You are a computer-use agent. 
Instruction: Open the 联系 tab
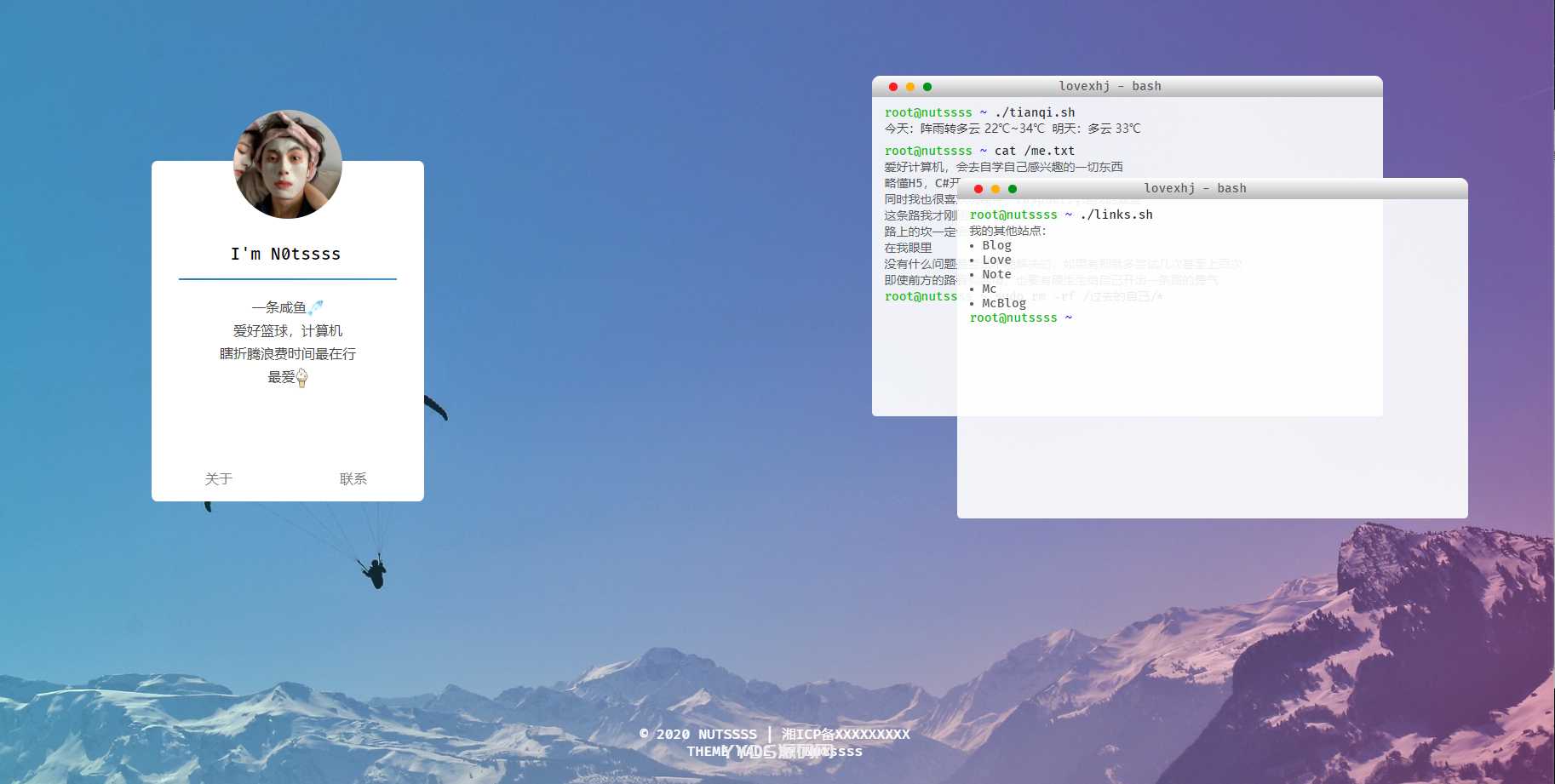click(353, 479)
